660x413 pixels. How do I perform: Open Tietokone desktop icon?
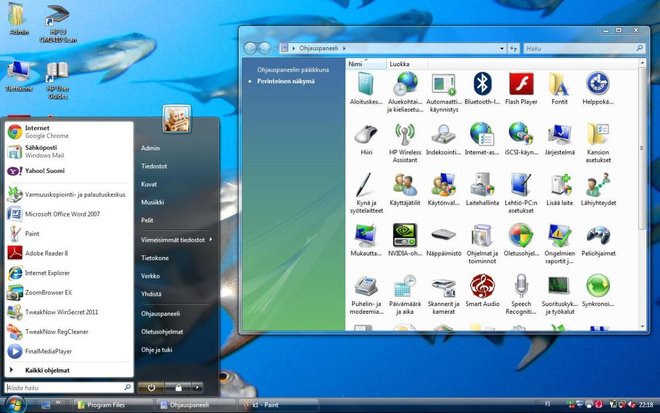pos(19,76)
